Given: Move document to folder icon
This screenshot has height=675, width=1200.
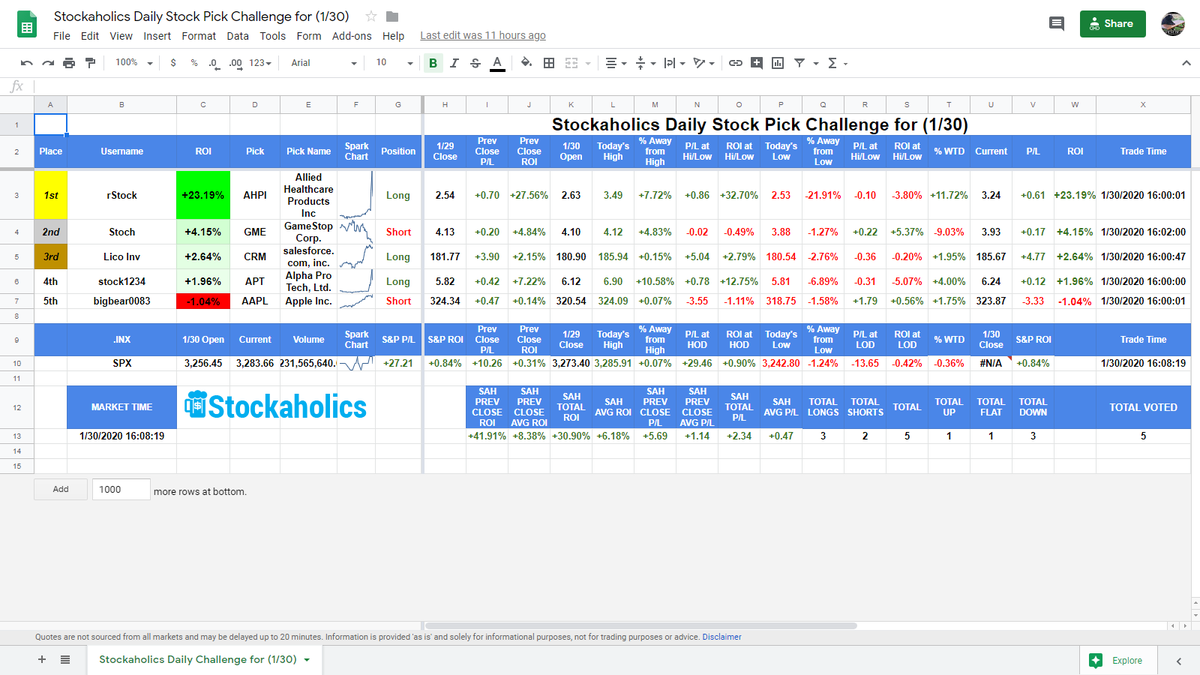Looking at the screenshot, I should tap(392, 17).
